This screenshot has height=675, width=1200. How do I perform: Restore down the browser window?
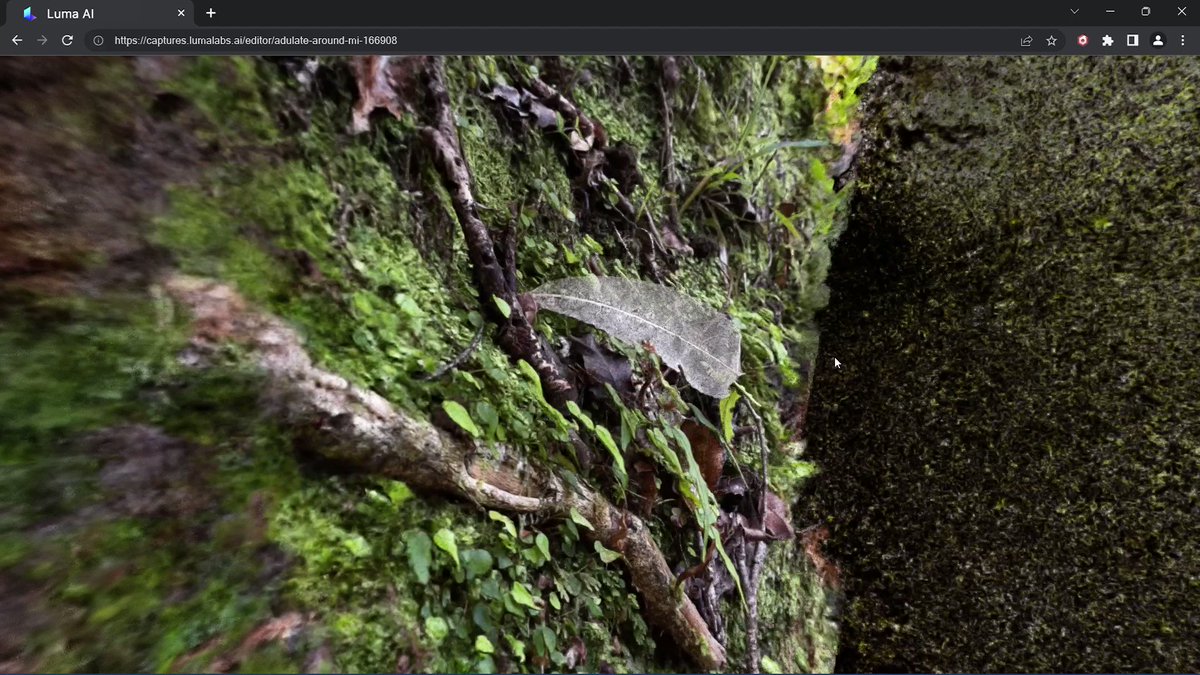[1146, 11]
